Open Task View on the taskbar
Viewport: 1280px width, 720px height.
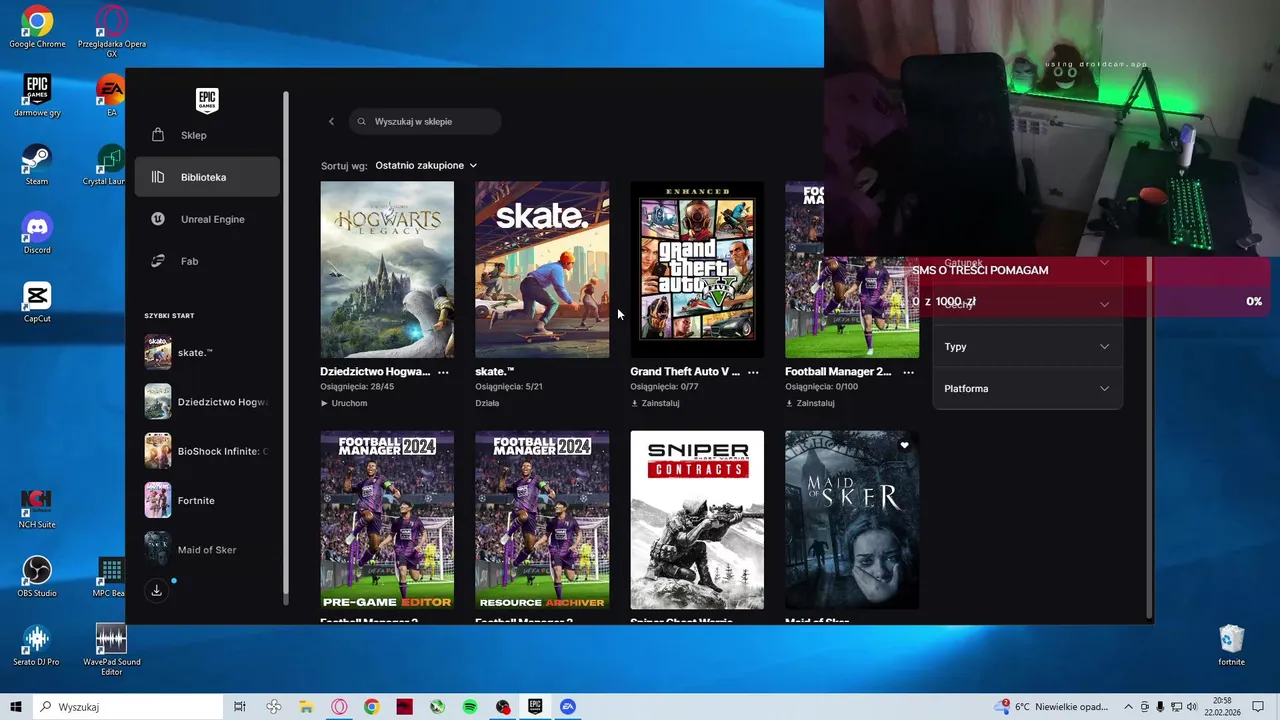pyautogui.click(x=240, y=706)
